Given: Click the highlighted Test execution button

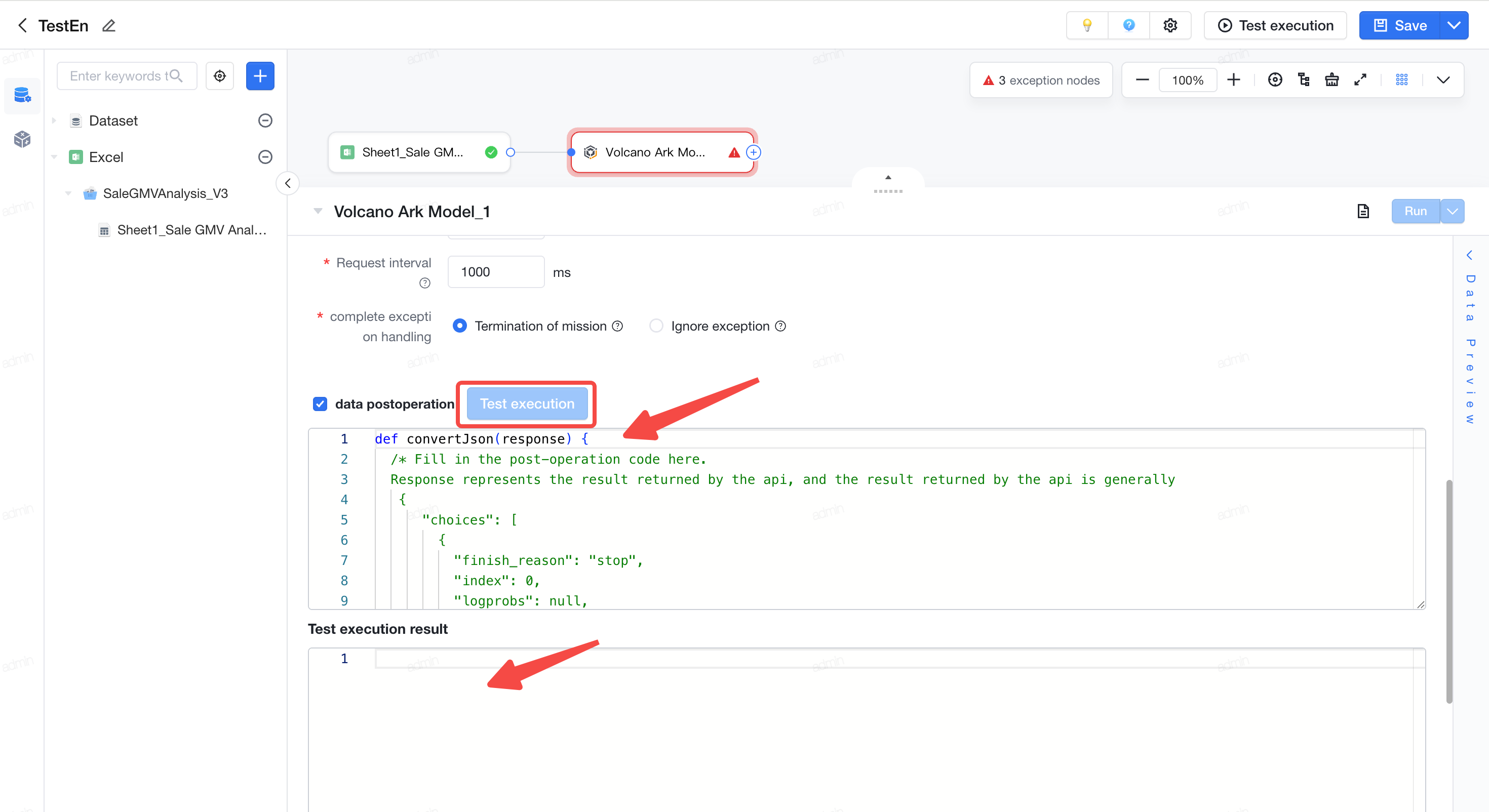Looking at the screenshot, I should pos(527,403).
